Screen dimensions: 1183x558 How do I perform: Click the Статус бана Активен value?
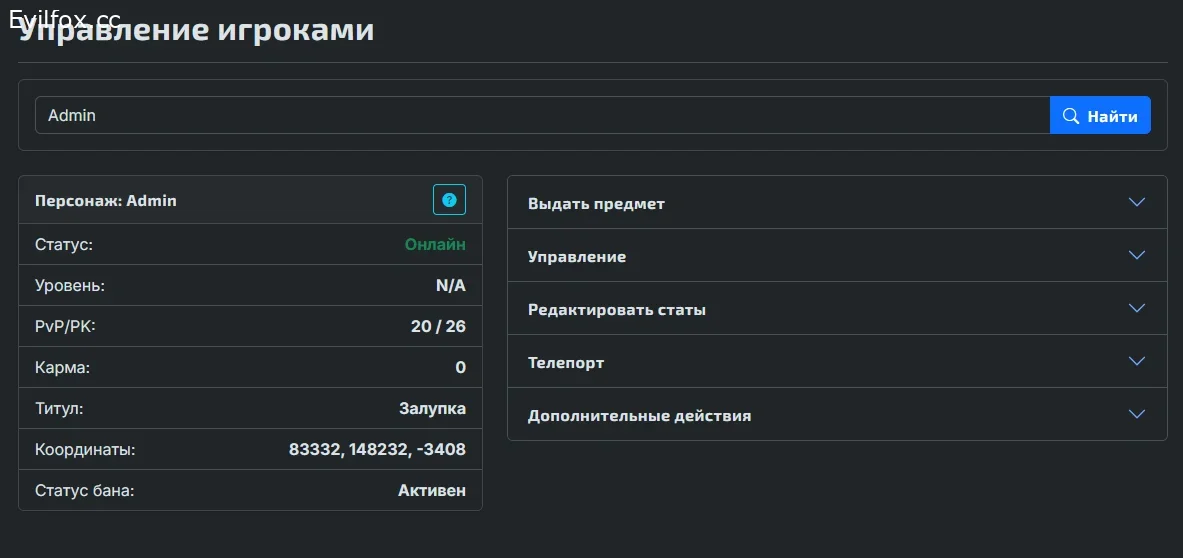(432, 491)
